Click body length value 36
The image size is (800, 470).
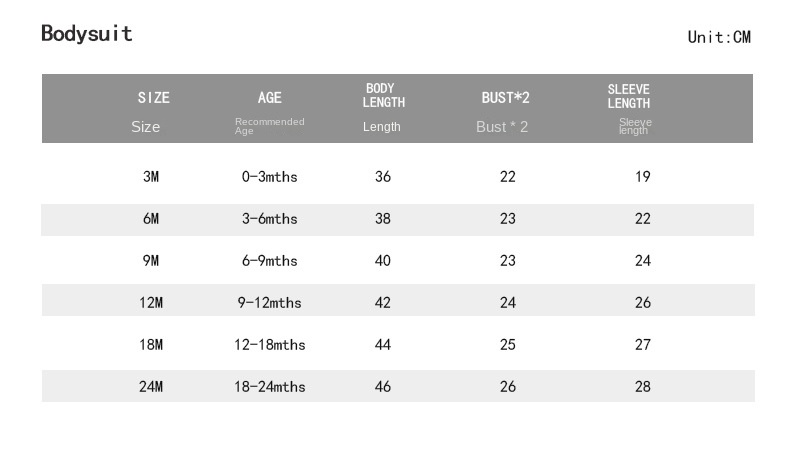click(383, 177)
